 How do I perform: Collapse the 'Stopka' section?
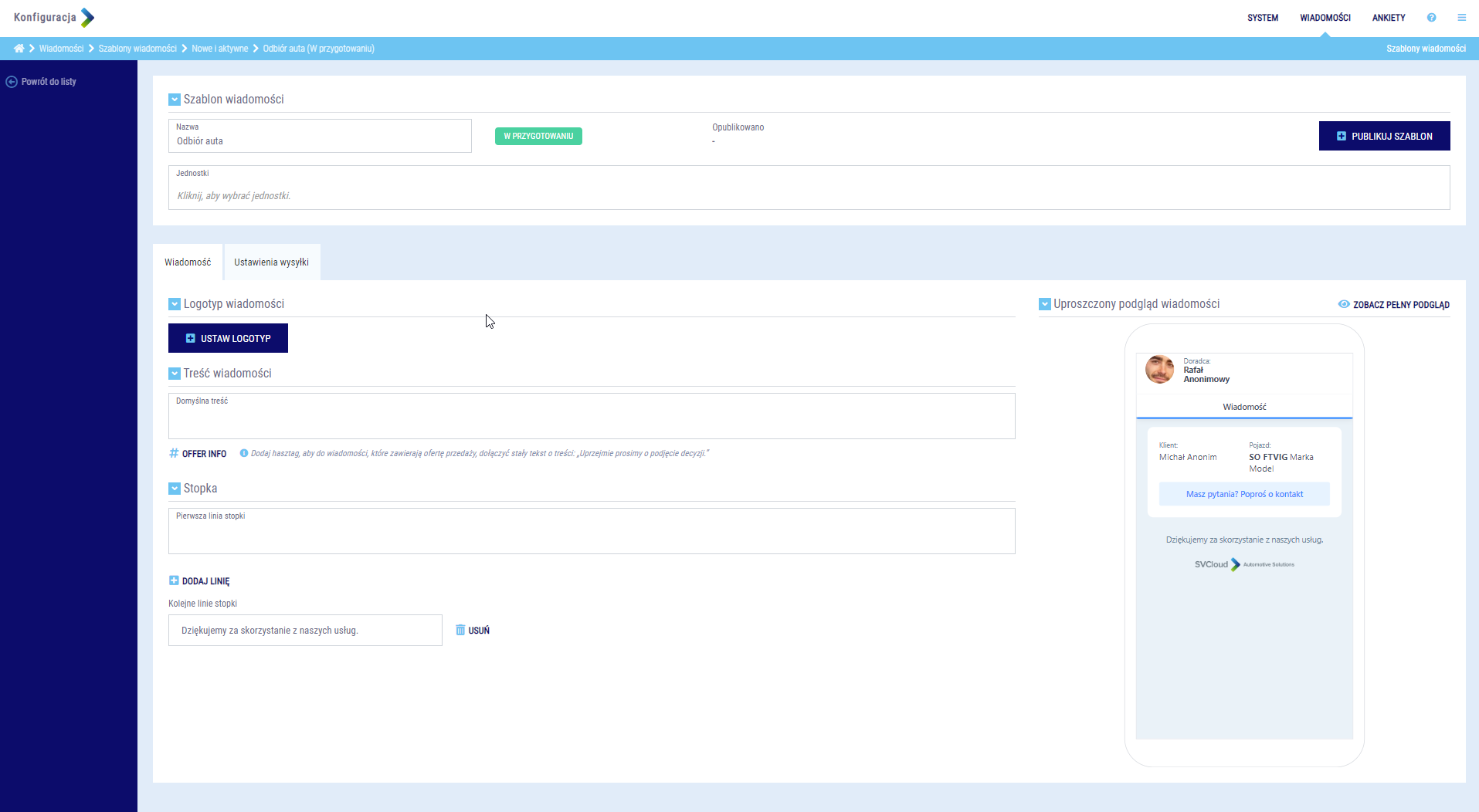(x=175, y=489)
